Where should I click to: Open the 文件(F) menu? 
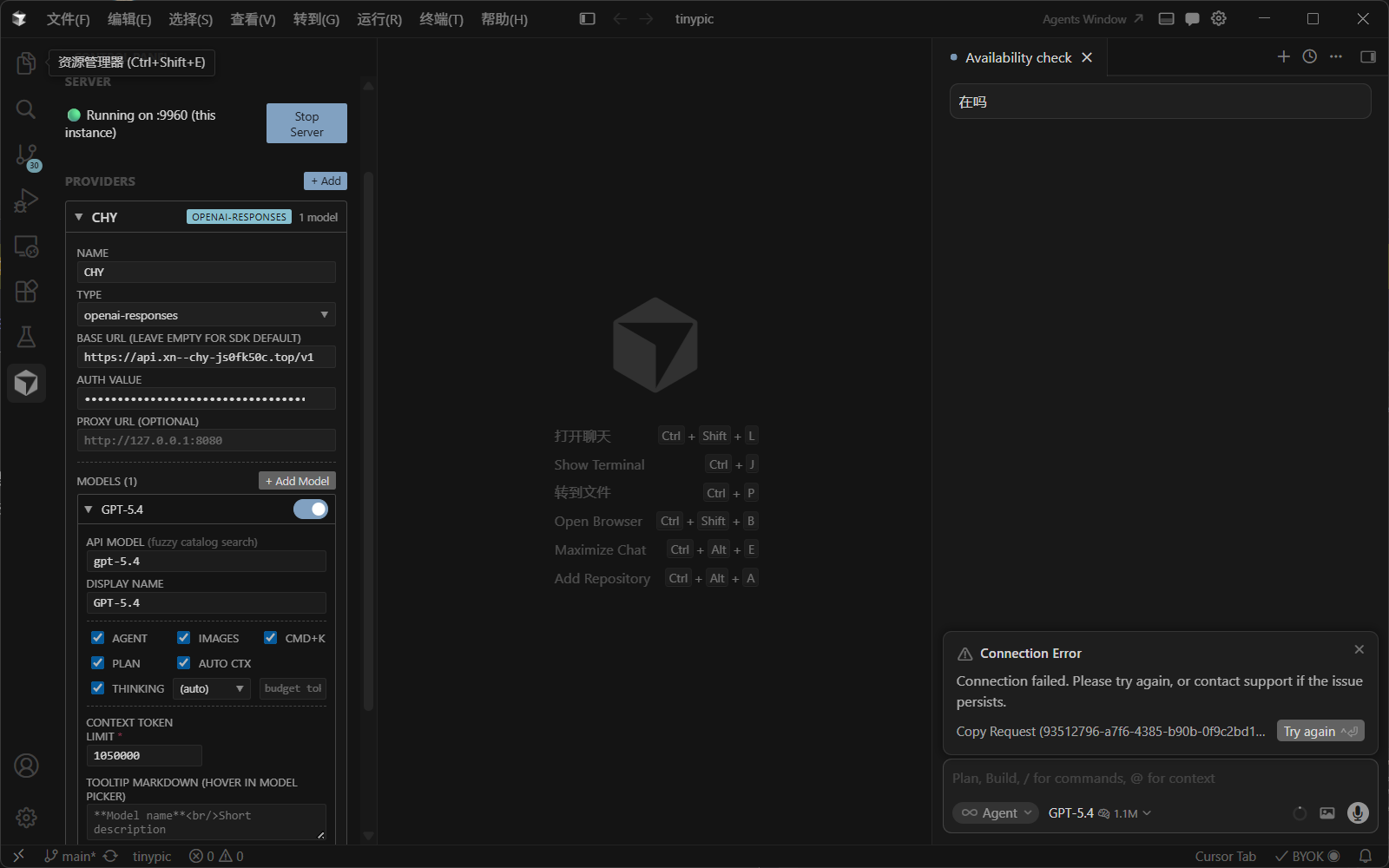[68, 19]
